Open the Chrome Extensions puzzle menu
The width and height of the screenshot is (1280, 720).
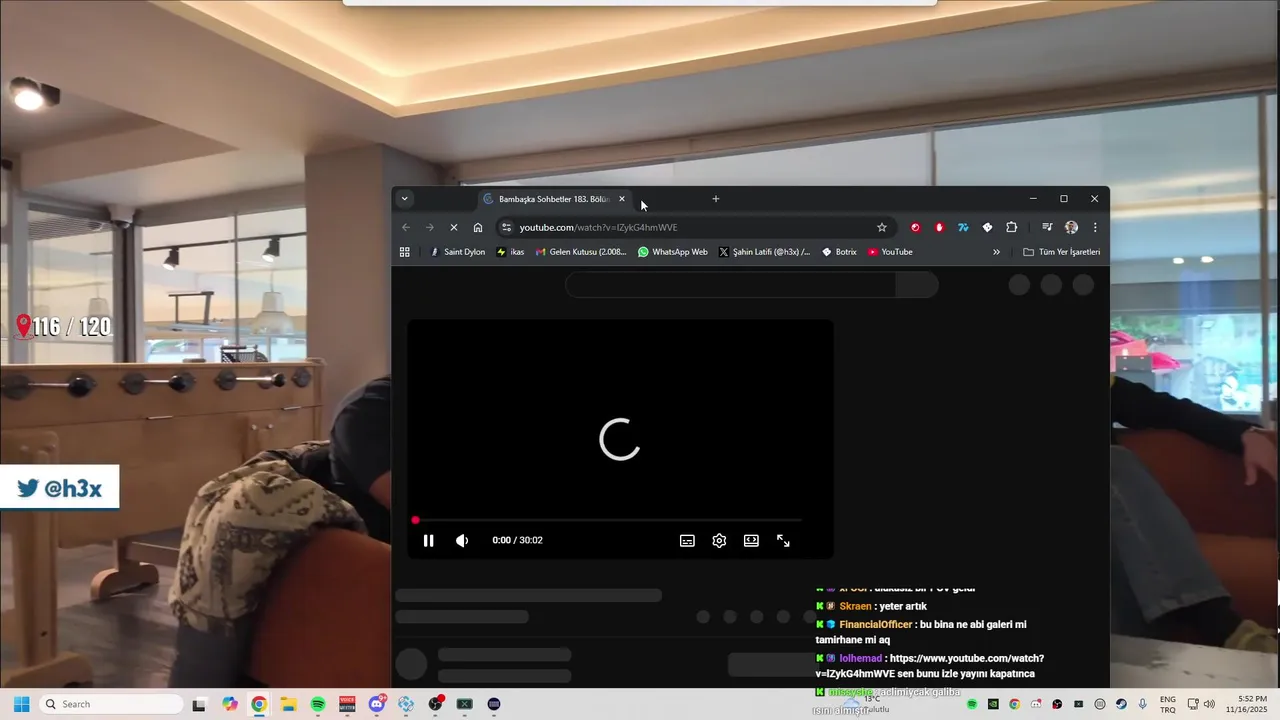[x=1011, y=227]
